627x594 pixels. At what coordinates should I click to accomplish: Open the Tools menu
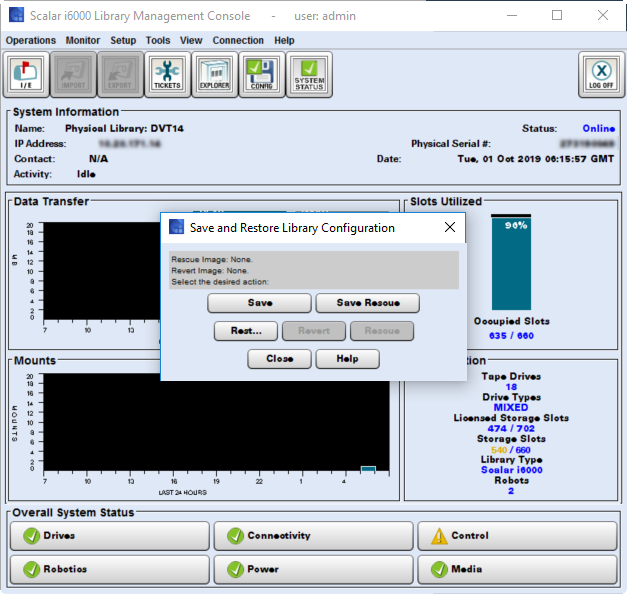coord(158,40)
